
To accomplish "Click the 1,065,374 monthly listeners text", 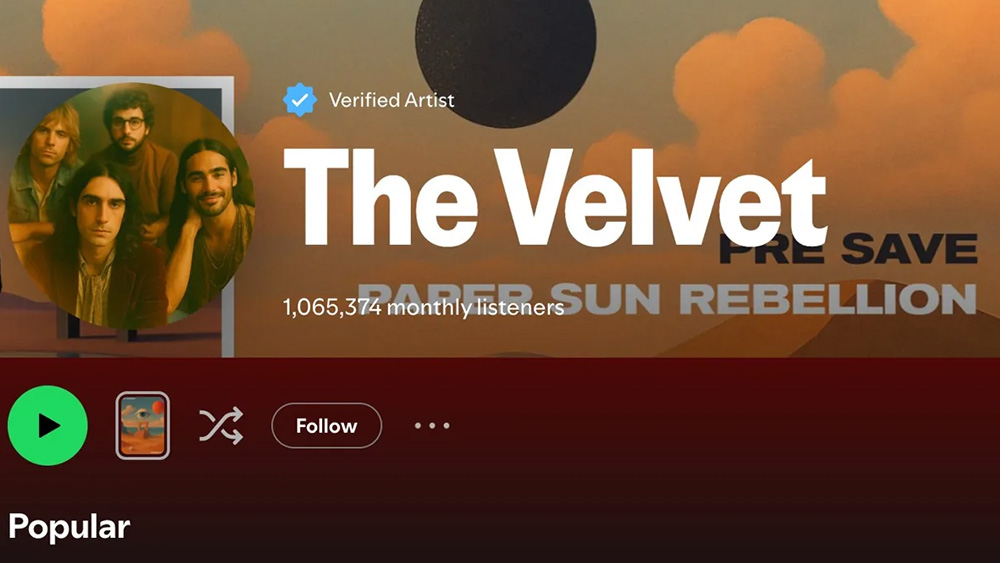I will (423, 307).
